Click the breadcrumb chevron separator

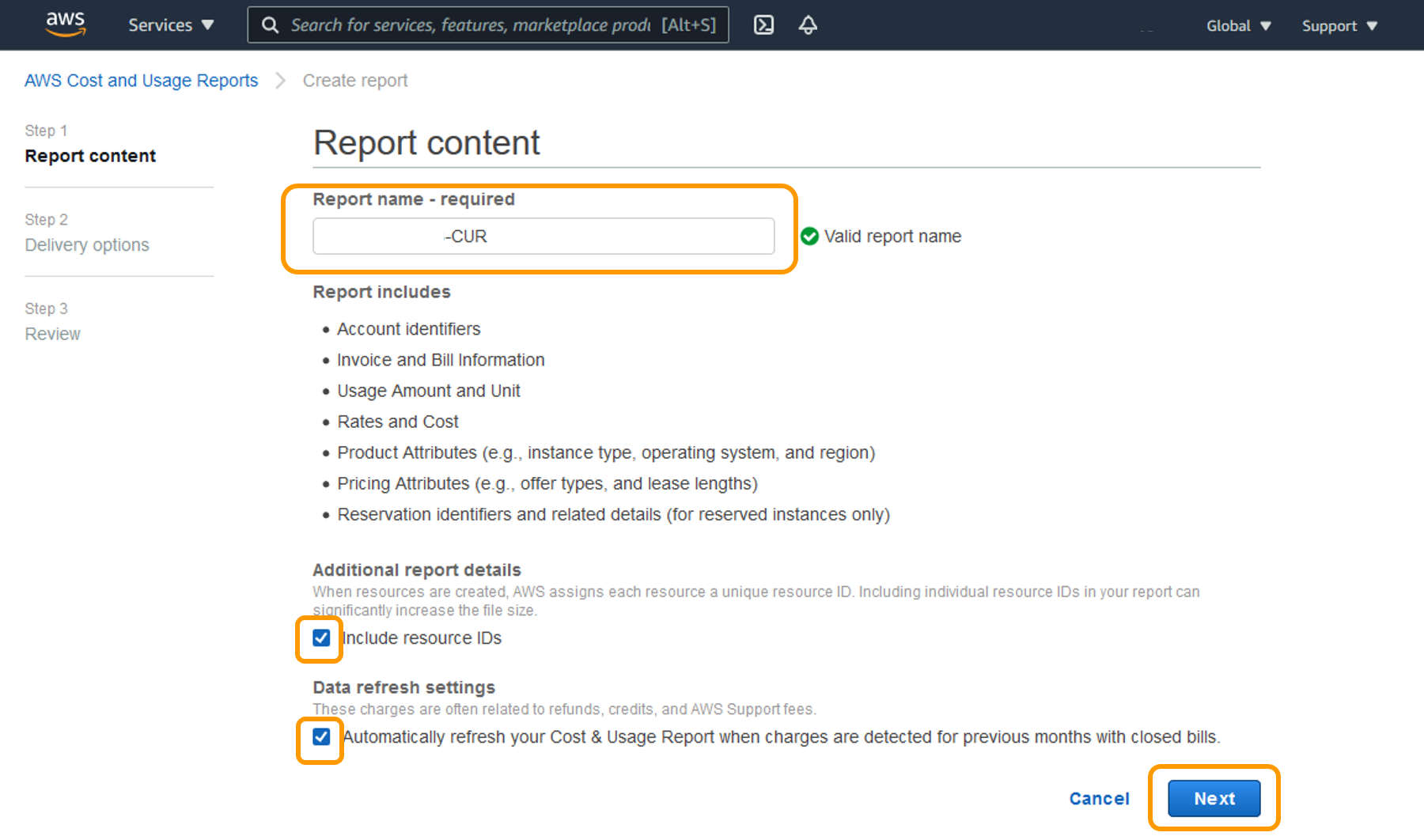[280, 81]
